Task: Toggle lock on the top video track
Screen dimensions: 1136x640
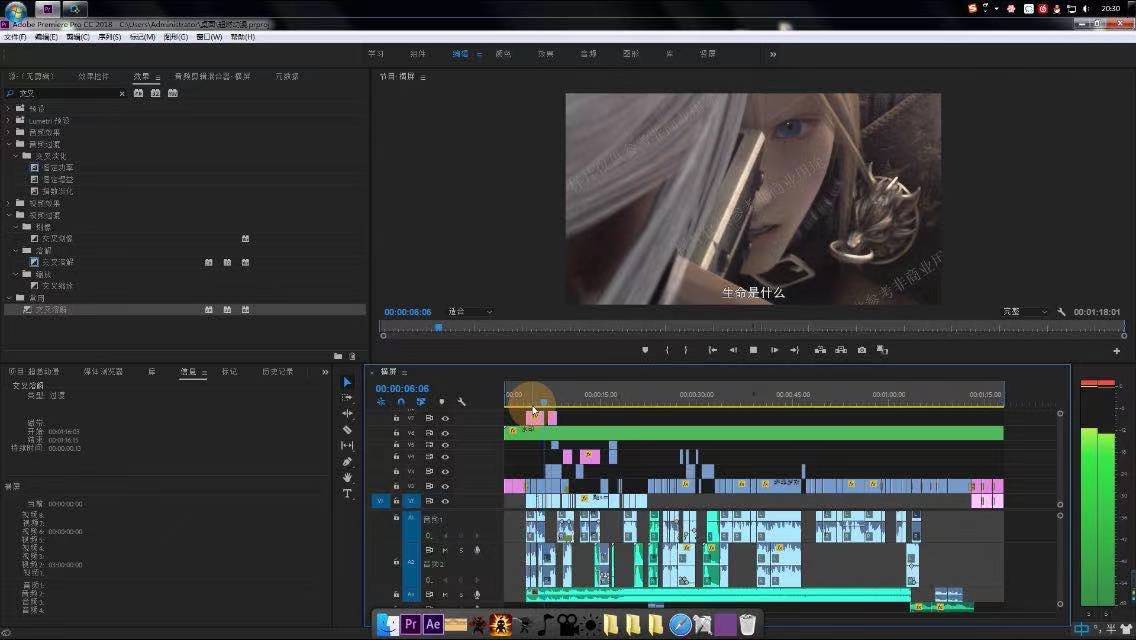Action: click(396, 418)
